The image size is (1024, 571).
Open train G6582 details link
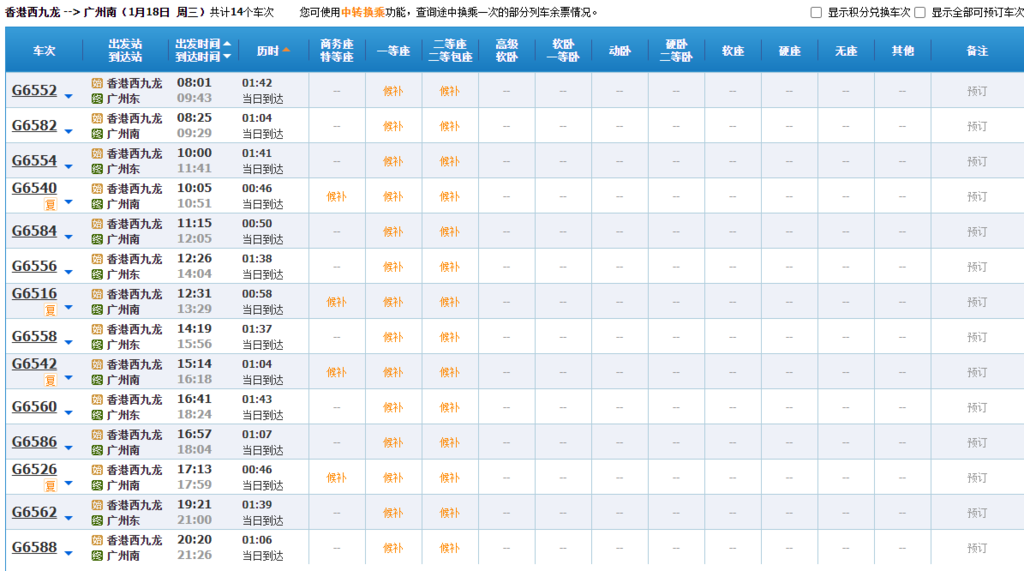[x=35, y=125]
